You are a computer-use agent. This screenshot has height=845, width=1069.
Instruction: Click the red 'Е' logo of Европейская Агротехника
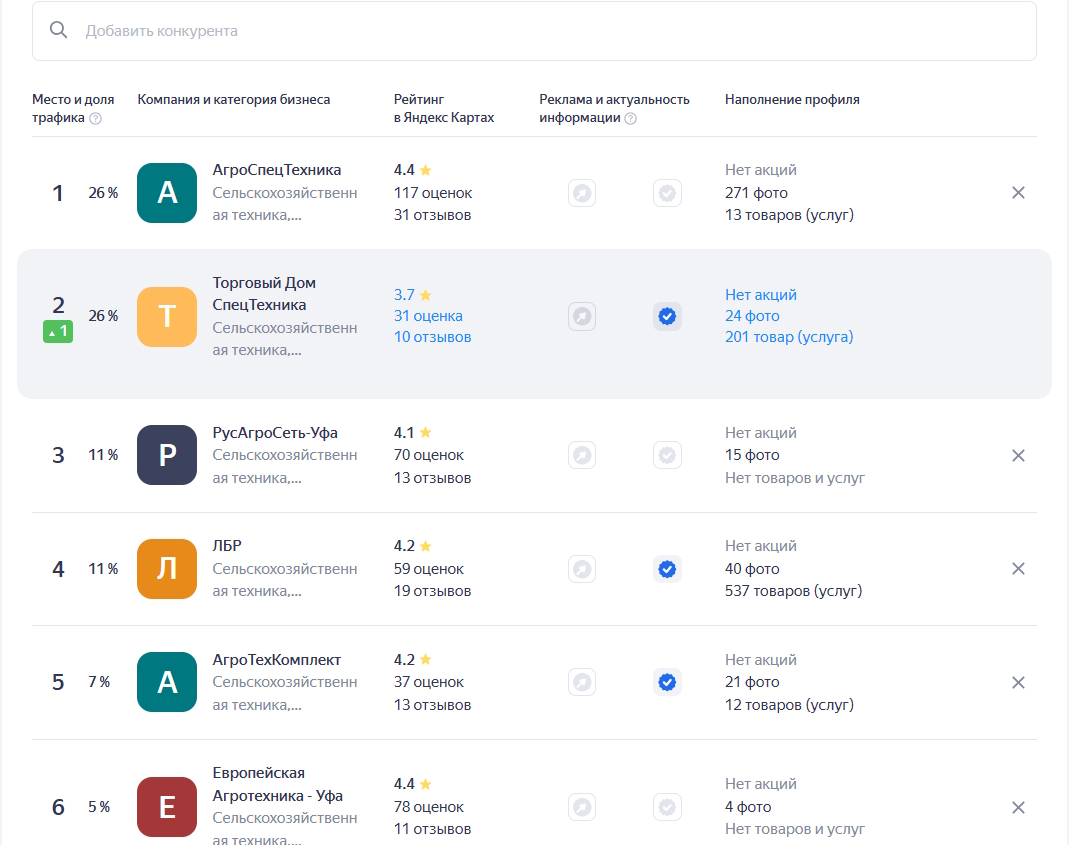click(167, 807)
